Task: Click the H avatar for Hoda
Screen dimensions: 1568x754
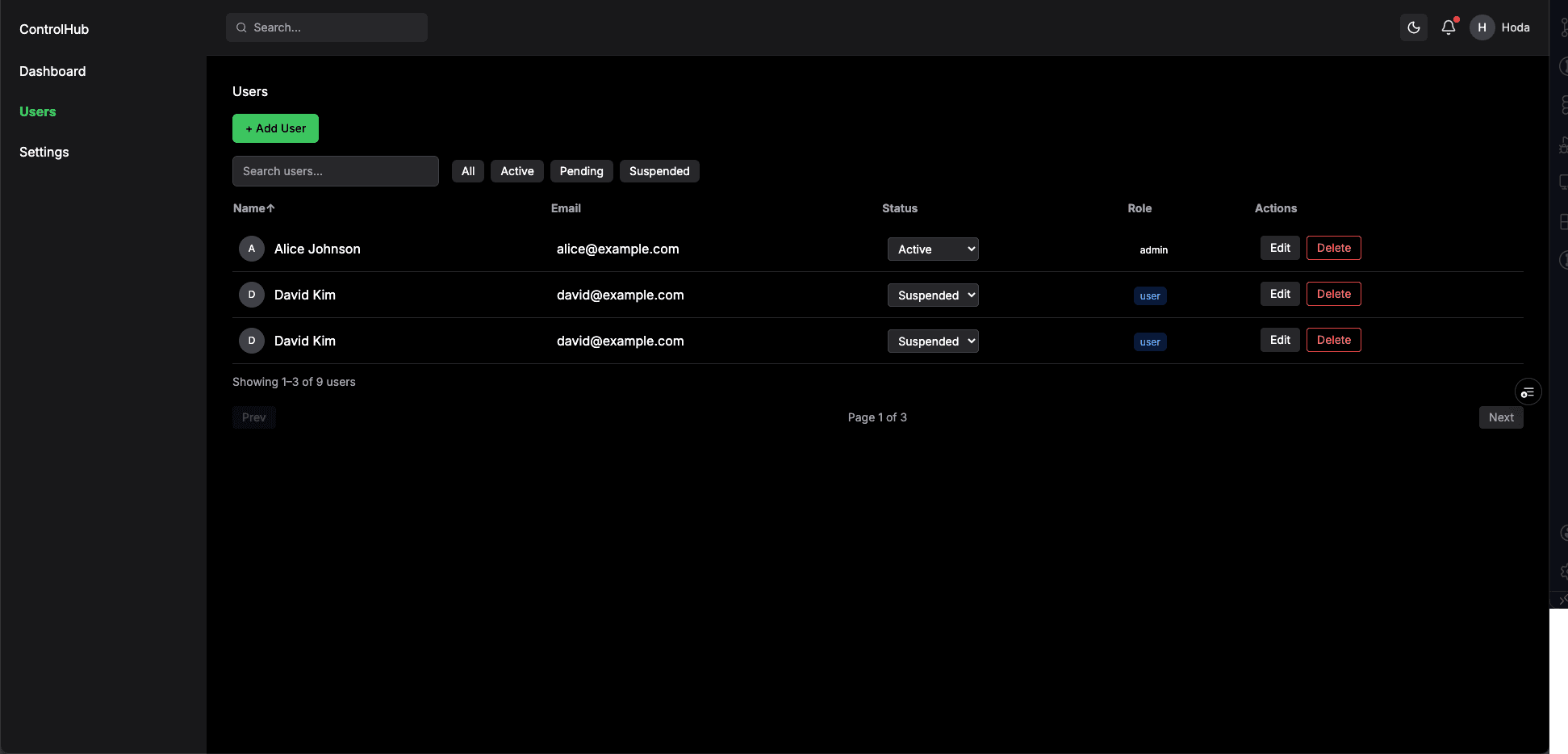Action: 1482,27
